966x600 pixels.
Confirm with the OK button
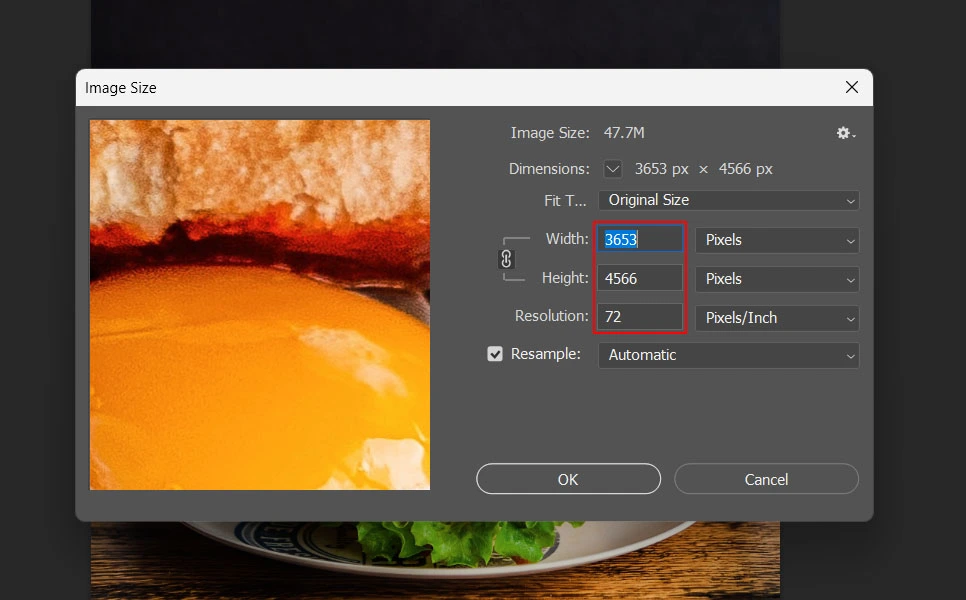568,479
